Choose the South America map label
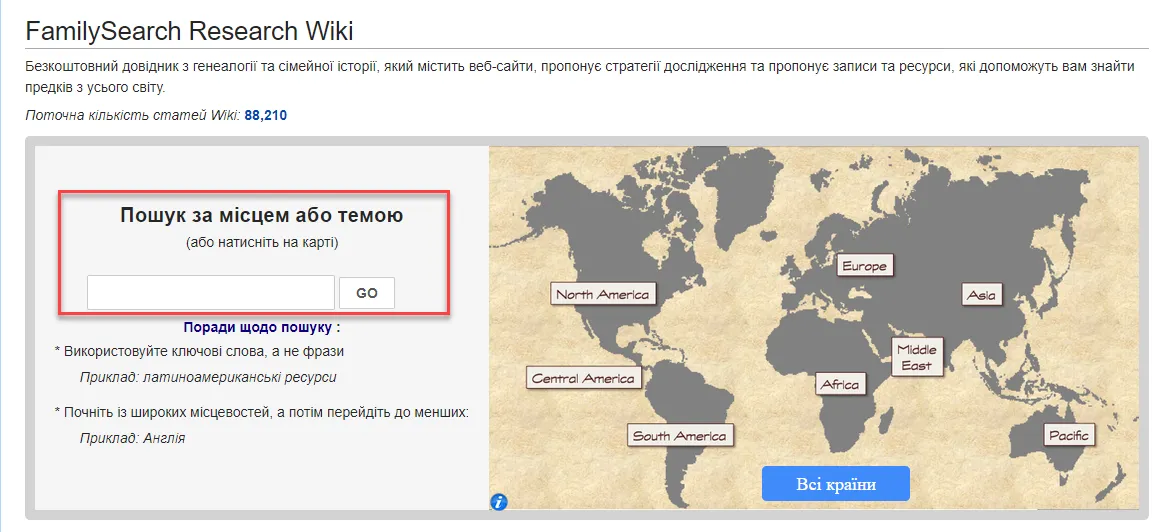 (x=680, y=436)
